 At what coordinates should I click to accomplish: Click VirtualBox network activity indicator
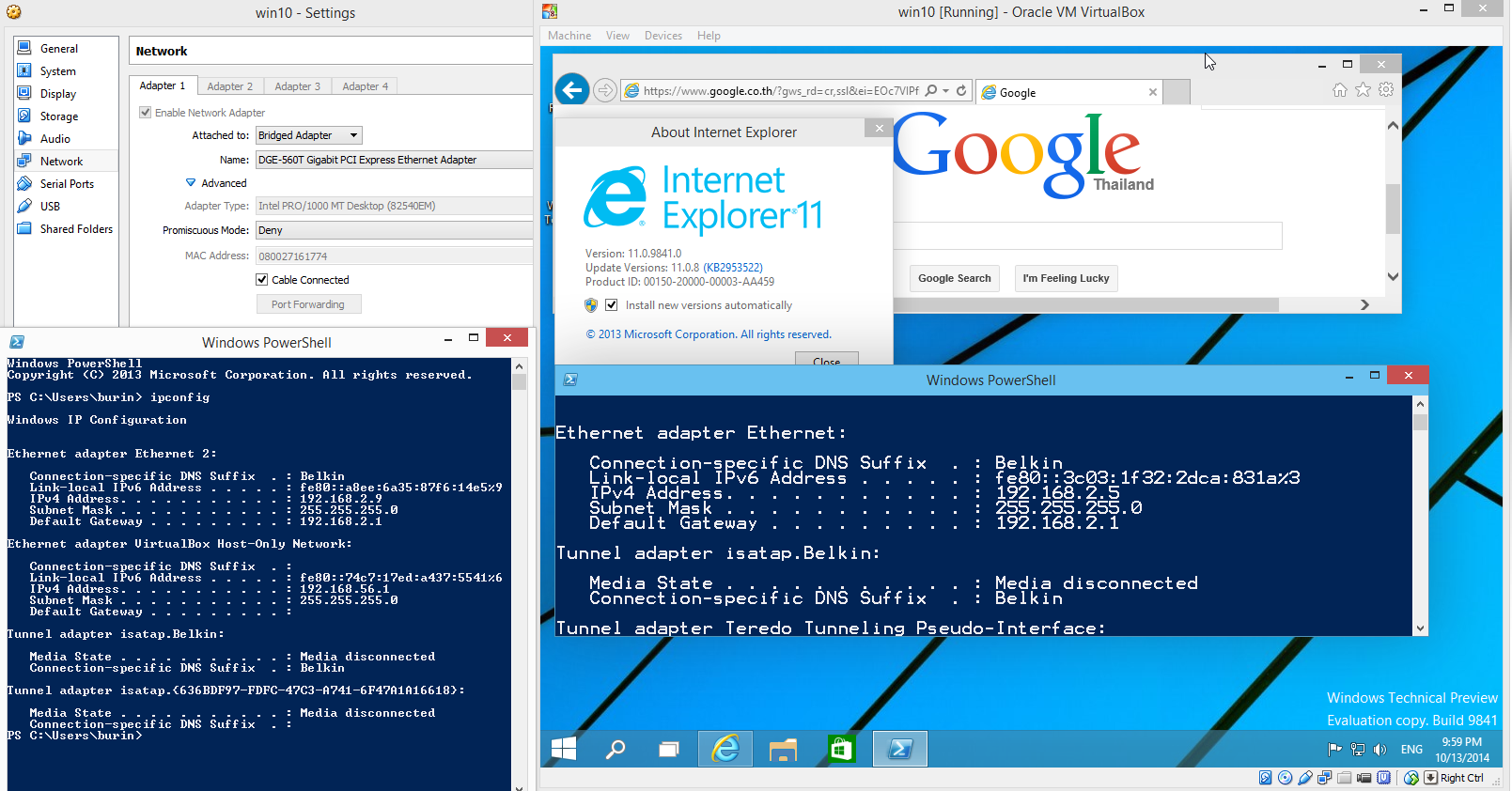1325,778
